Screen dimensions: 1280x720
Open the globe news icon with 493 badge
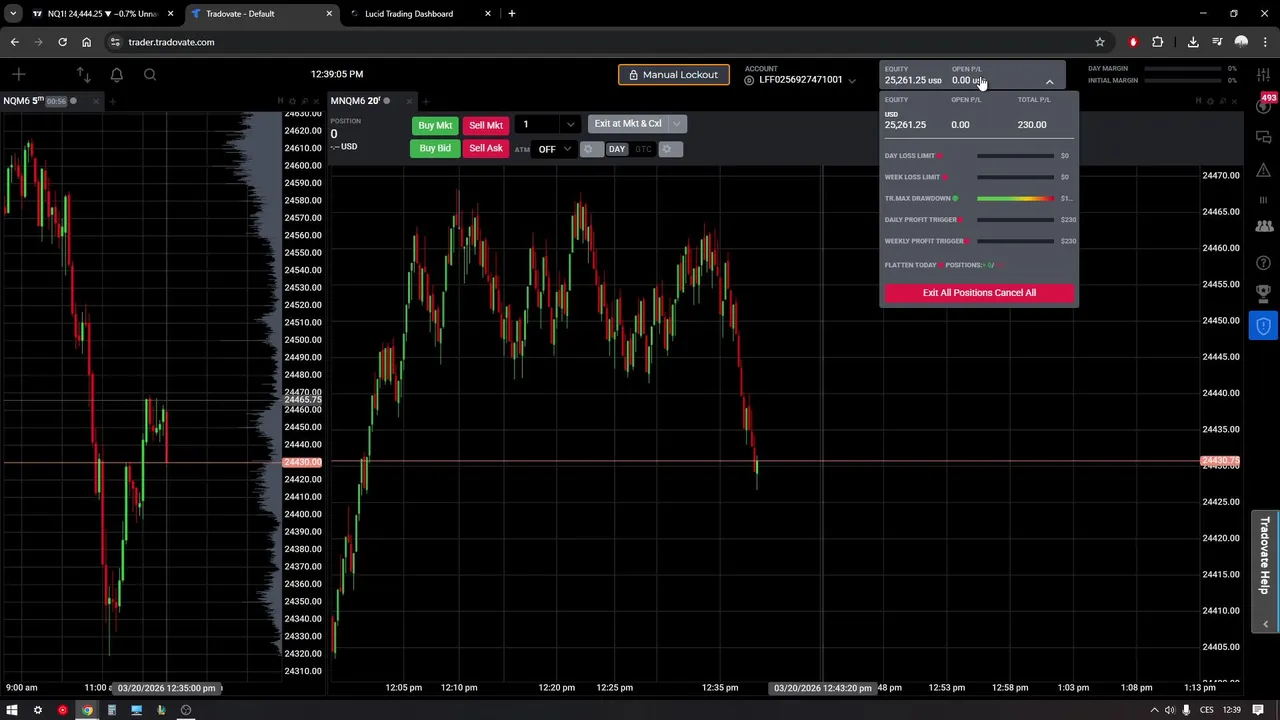(1265, 105)
